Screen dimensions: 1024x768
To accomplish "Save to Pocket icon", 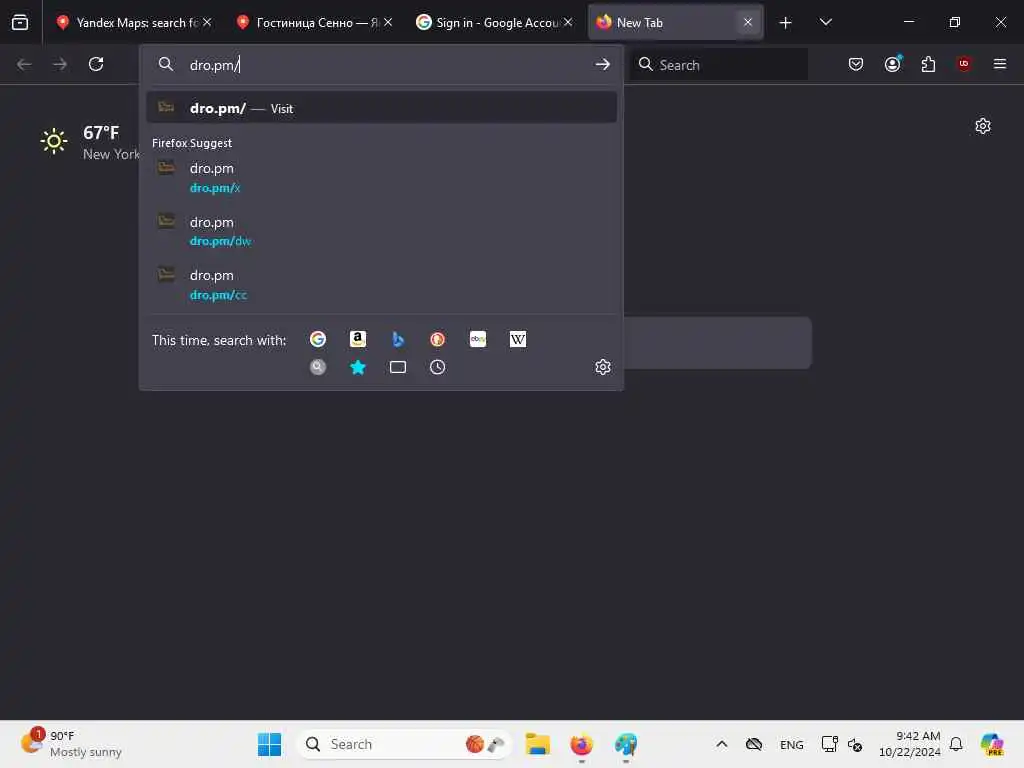I will tap(856, 64).
